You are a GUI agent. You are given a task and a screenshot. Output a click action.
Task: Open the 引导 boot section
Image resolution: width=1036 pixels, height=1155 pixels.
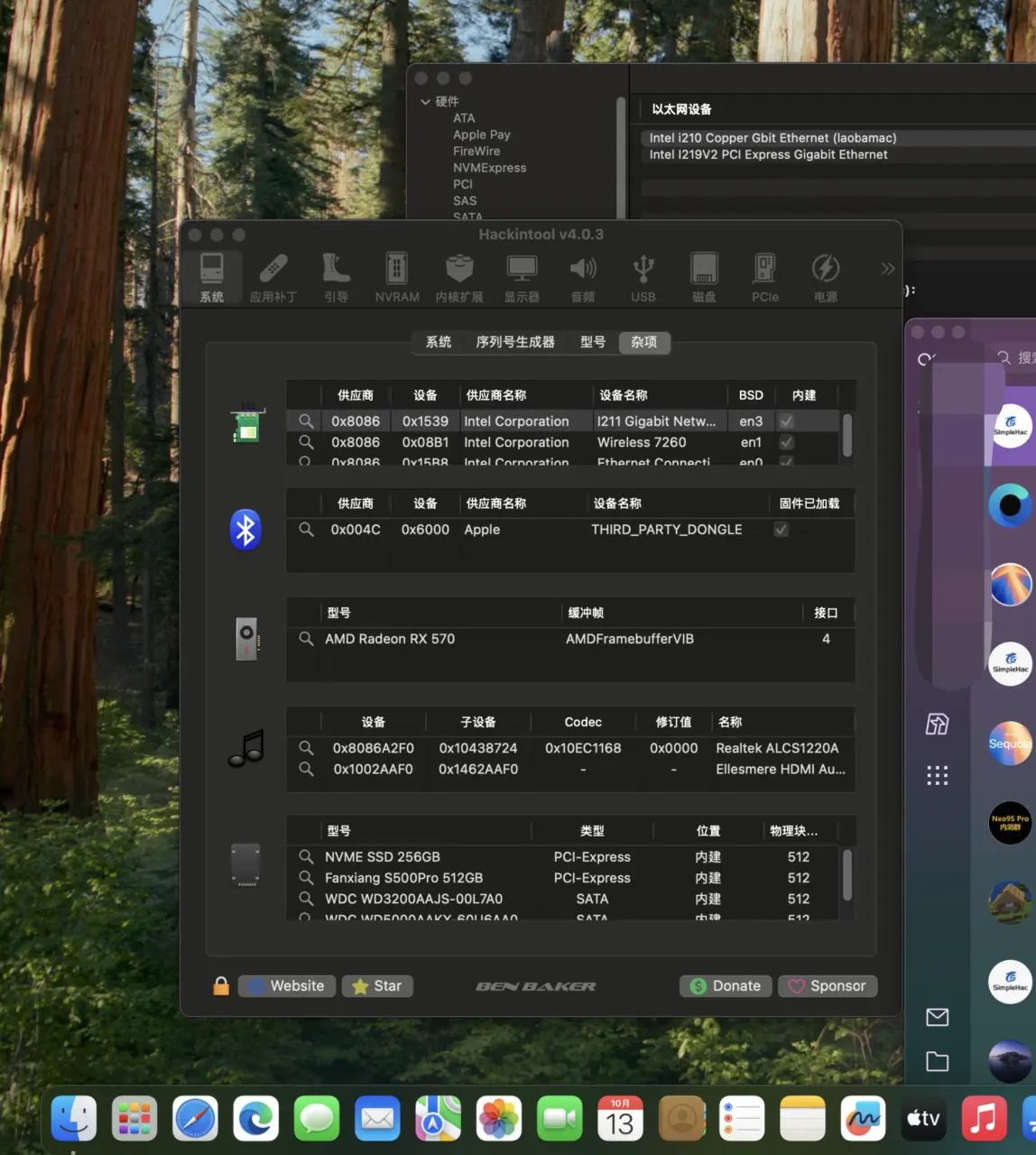[x=336, y=277]
